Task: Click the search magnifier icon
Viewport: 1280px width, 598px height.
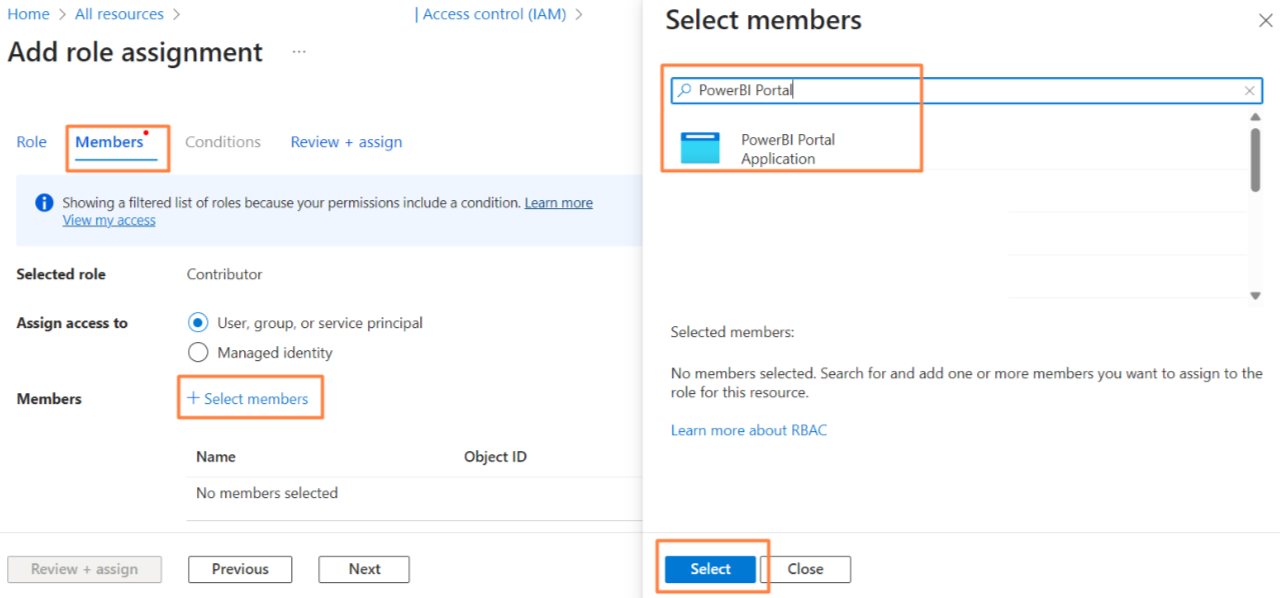Action: tap(684, 90)
